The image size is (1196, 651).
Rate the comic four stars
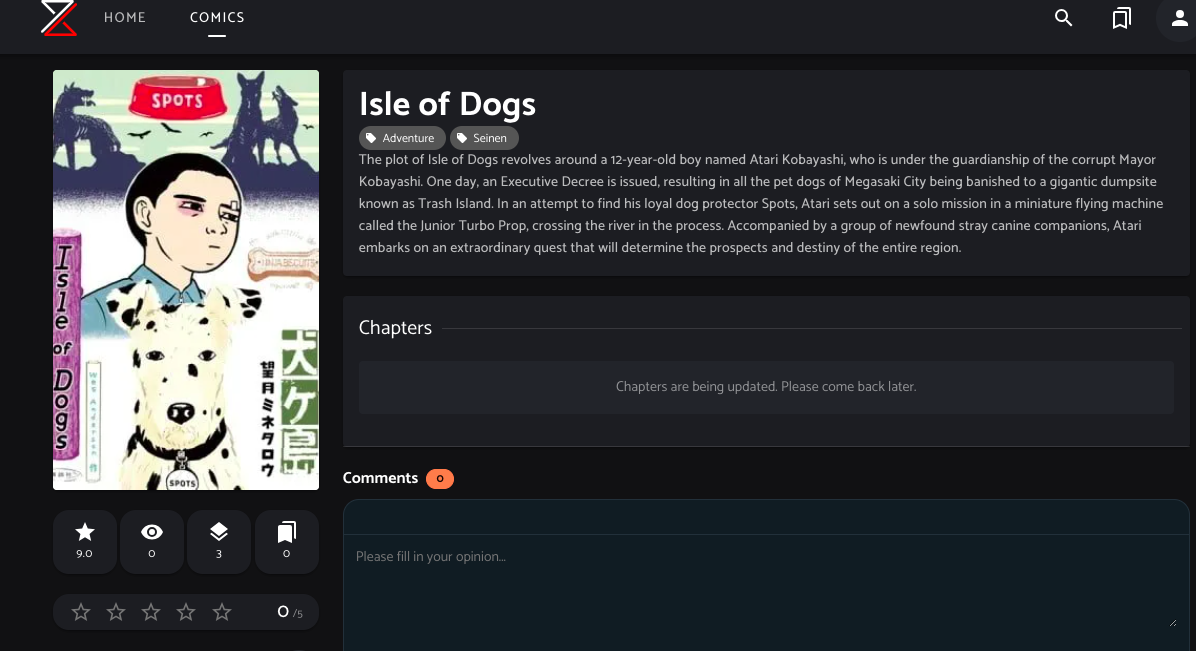186,612
